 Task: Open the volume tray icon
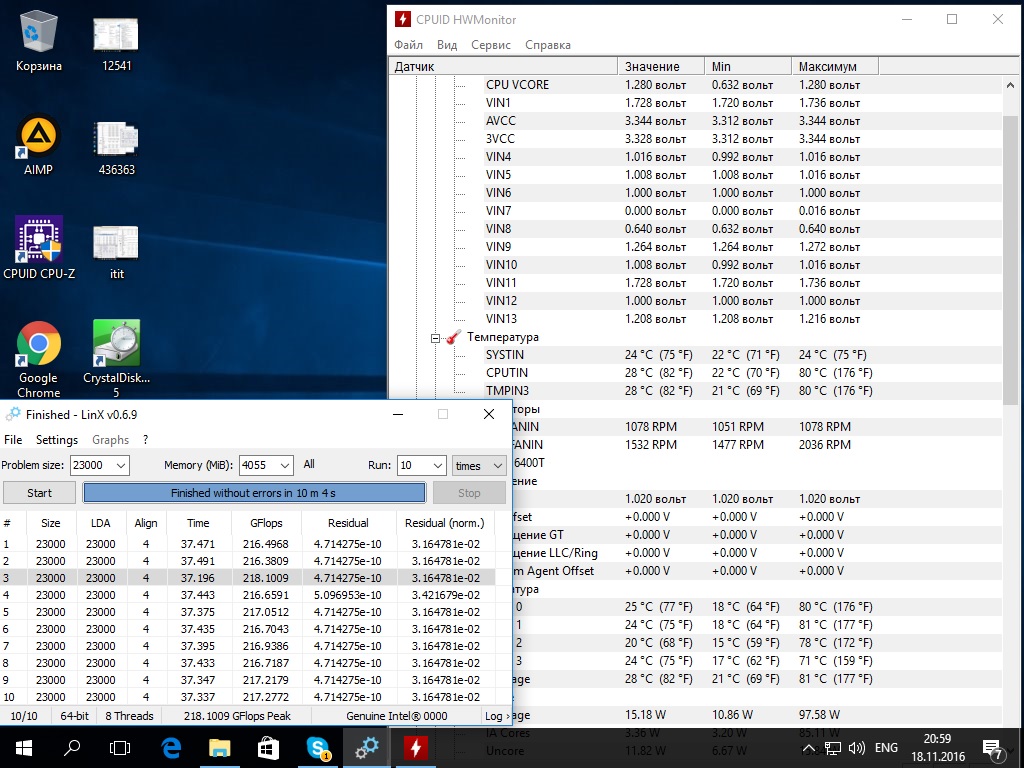(856, 748)
